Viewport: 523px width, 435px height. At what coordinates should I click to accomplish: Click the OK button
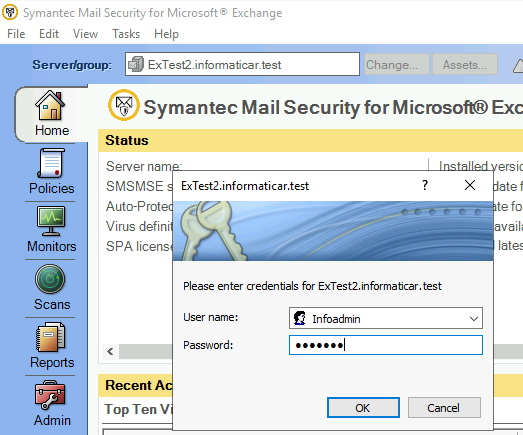[363, 408]
